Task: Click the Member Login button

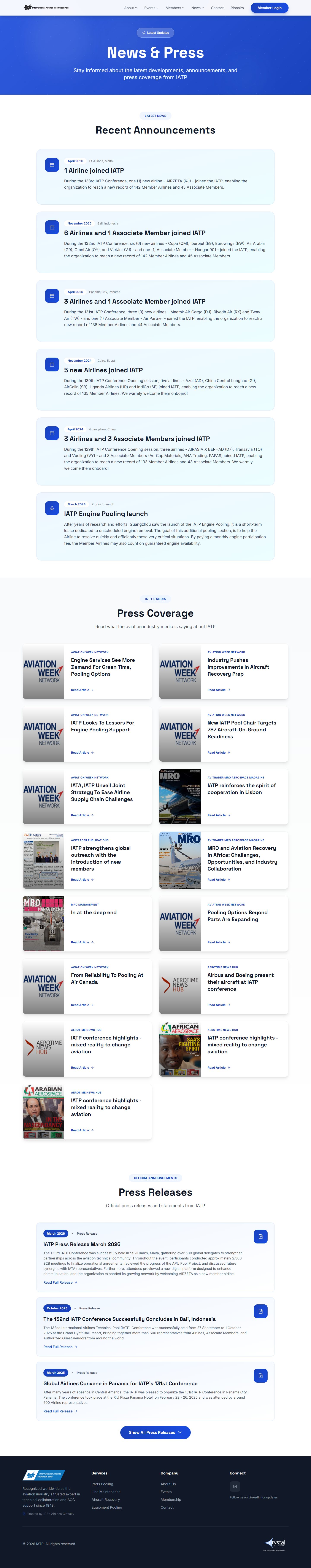Action: [269, 8]
